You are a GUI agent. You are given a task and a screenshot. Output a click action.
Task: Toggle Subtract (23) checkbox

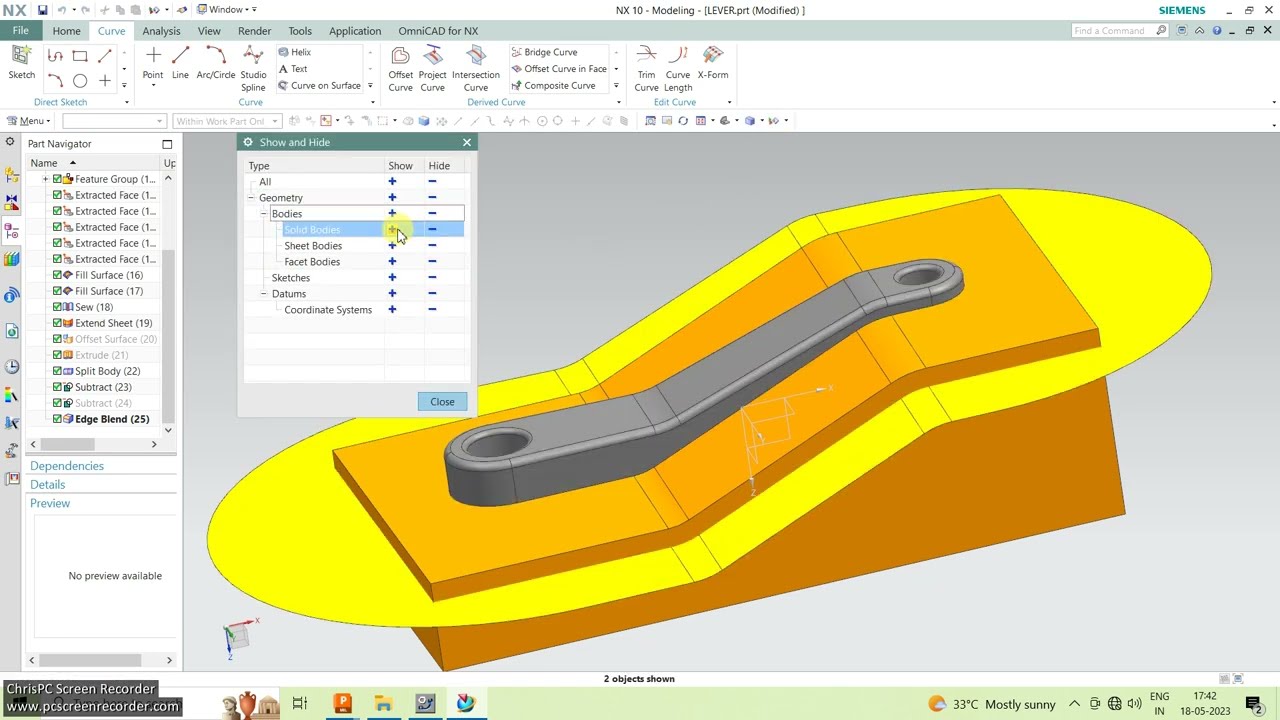(x=57, y=387)
